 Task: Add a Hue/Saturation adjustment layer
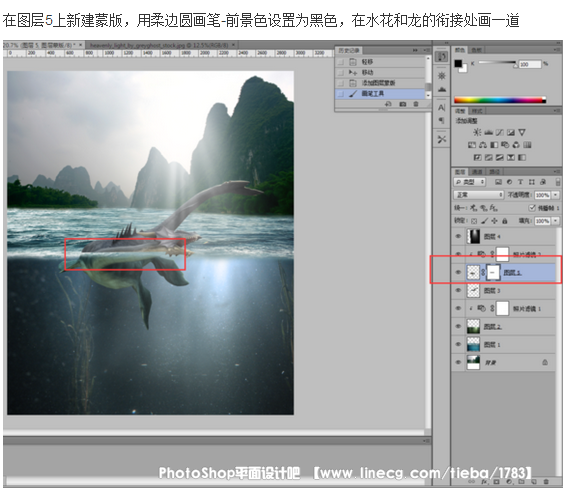point(472,145)
